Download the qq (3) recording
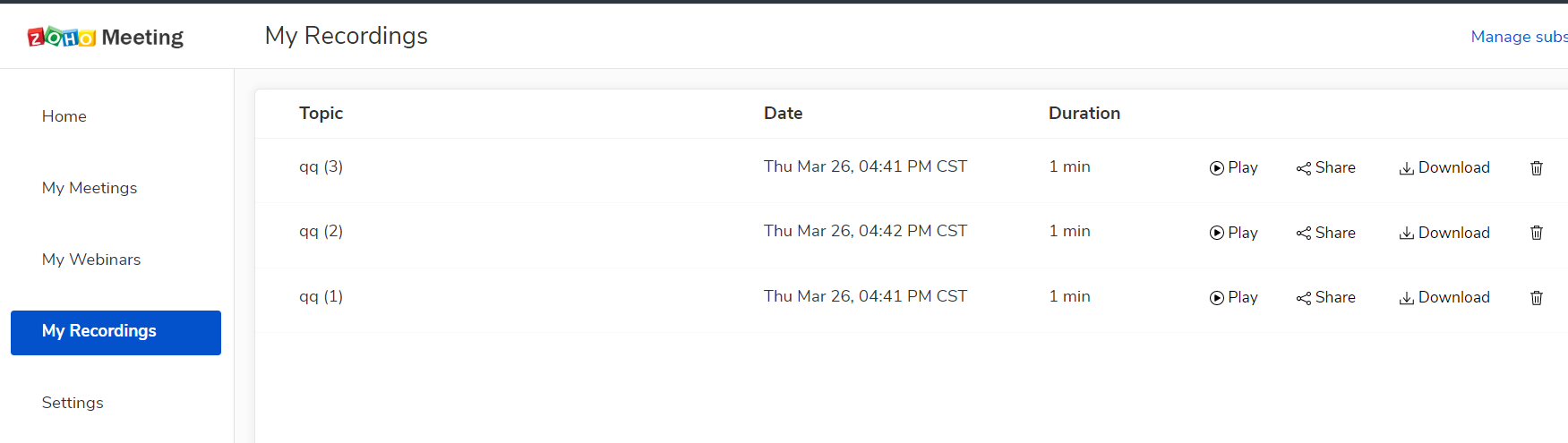 pos(1444,167)
